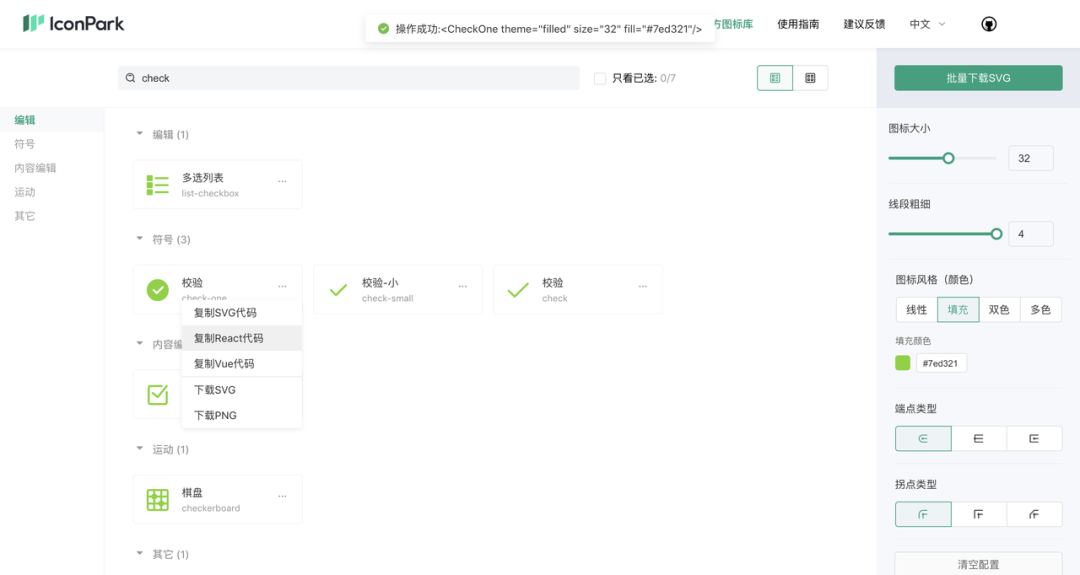Select the 填充 filled icon style
Image resolution: width=1080 pixels, height=575 pixels.
pos(958,310)
